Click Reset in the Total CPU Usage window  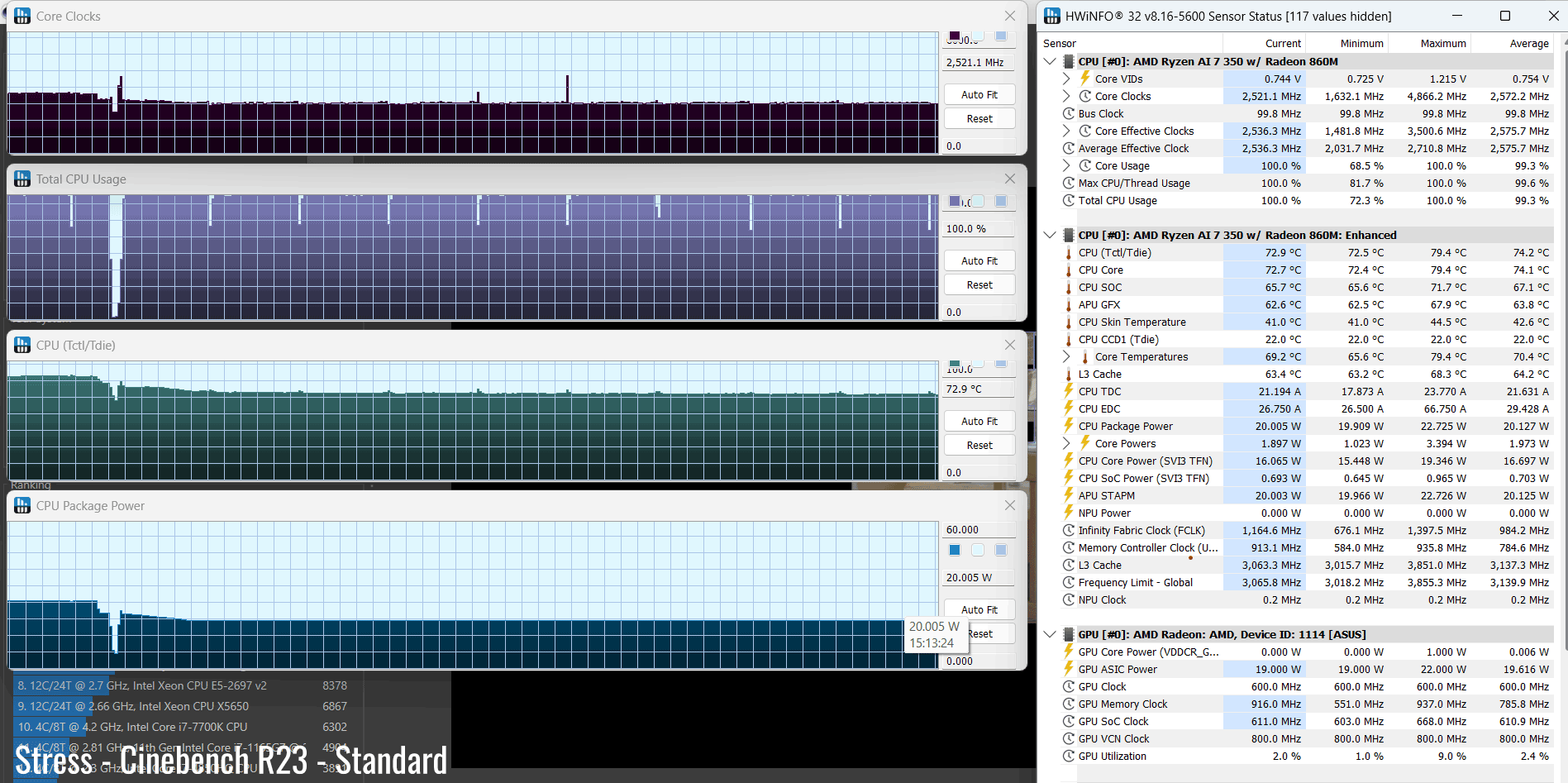point(979,284)
